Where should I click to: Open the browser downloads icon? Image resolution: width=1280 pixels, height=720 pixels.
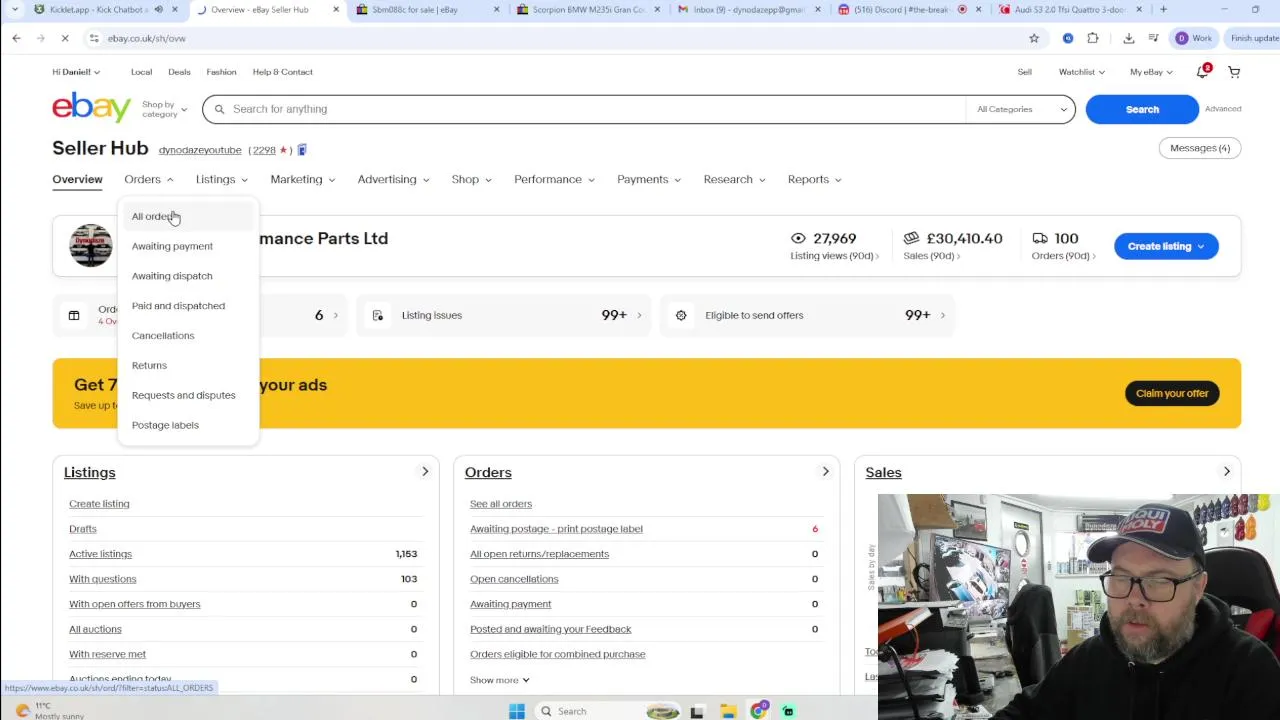1129,38
